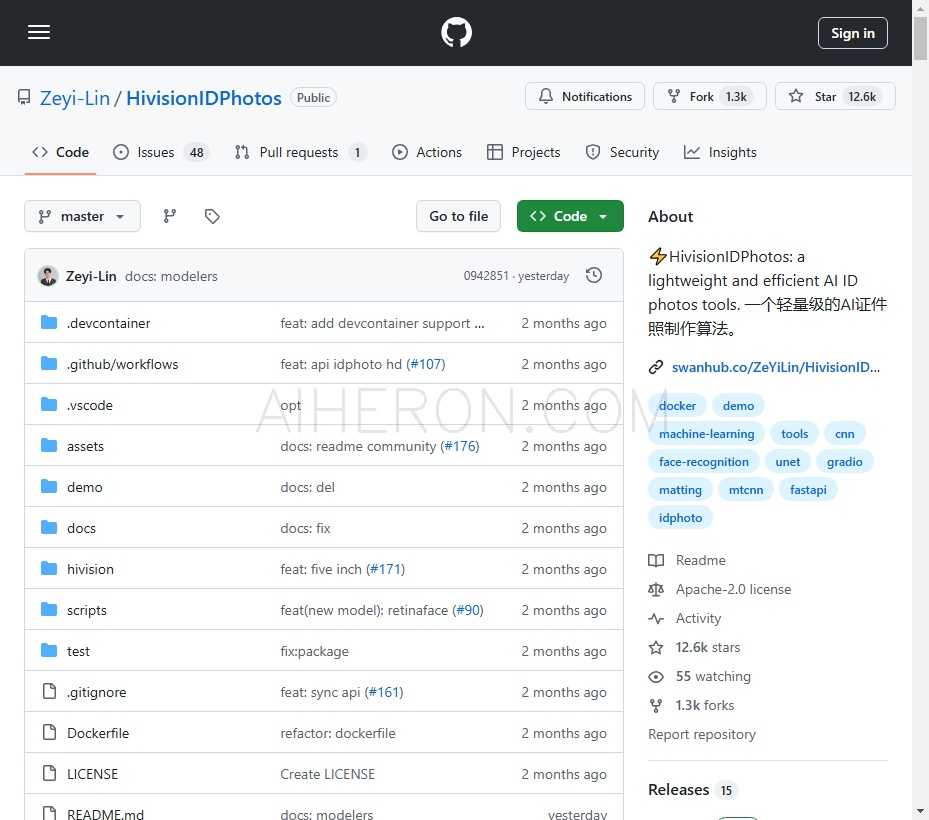Select the fastapi topic tag
This screenshot has height=820, width=929.
point(808,489)
